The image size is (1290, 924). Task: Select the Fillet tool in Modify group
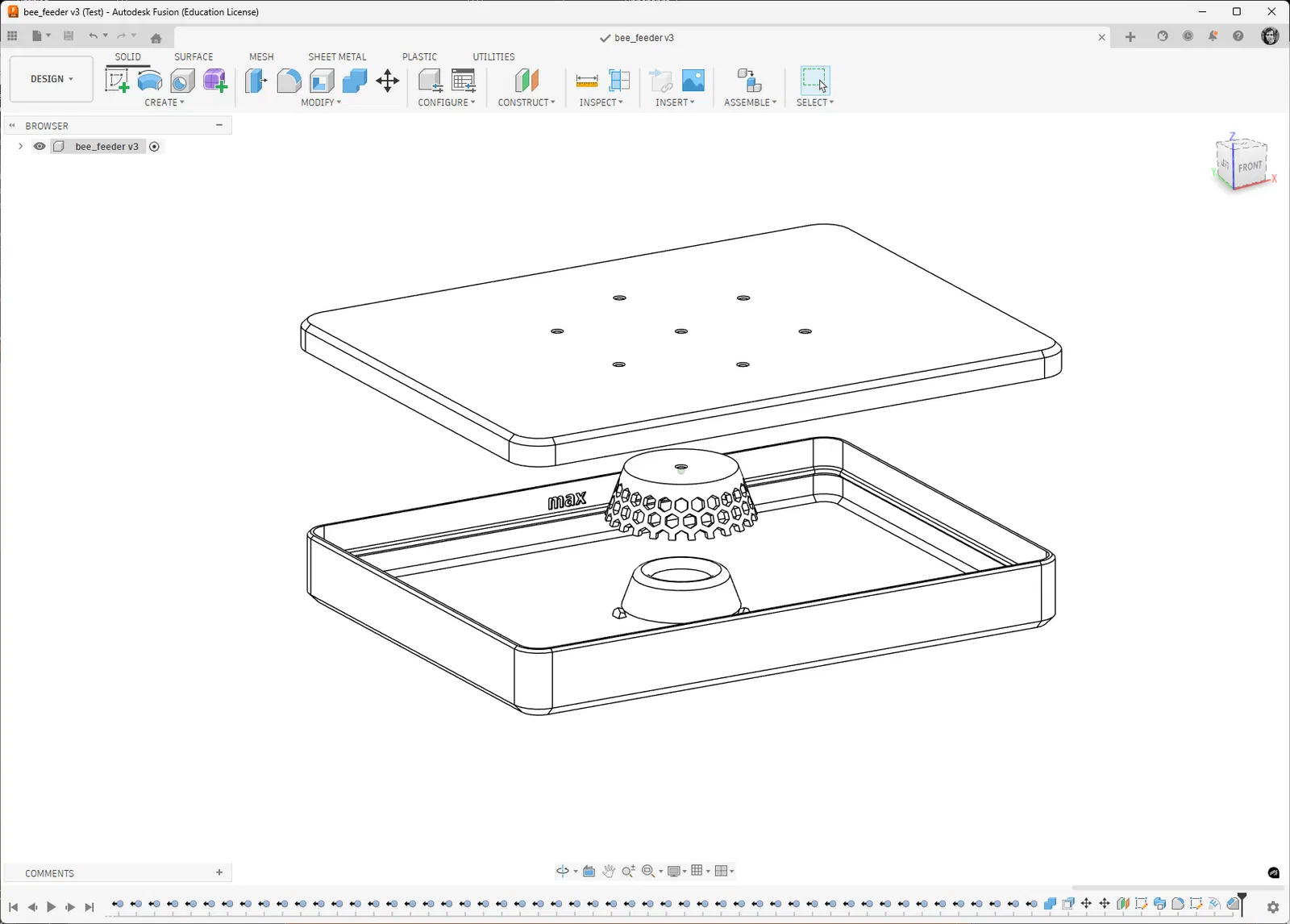(289, 81)
